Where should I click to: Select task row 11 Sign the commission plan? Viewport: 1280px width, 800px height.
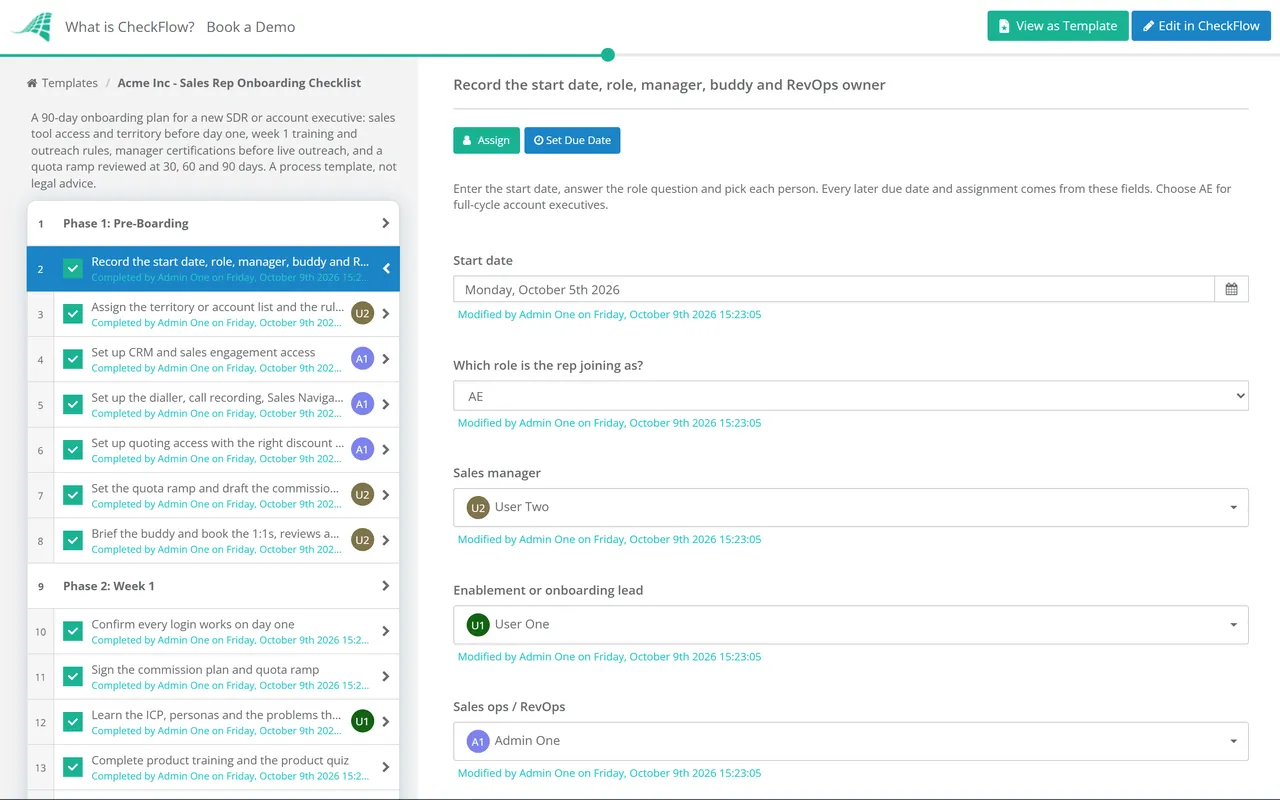pos(213,676)
